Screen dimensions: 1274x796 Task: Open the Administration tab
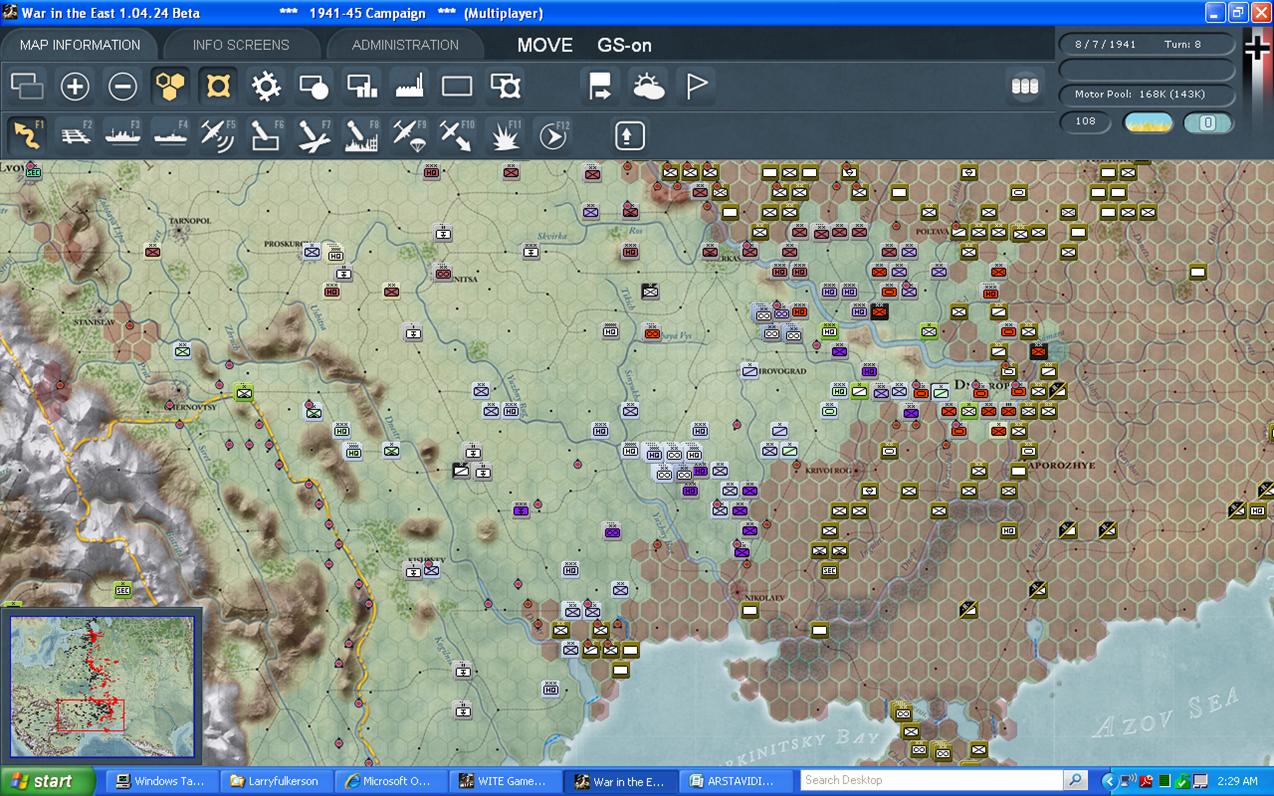coord(405,45)
